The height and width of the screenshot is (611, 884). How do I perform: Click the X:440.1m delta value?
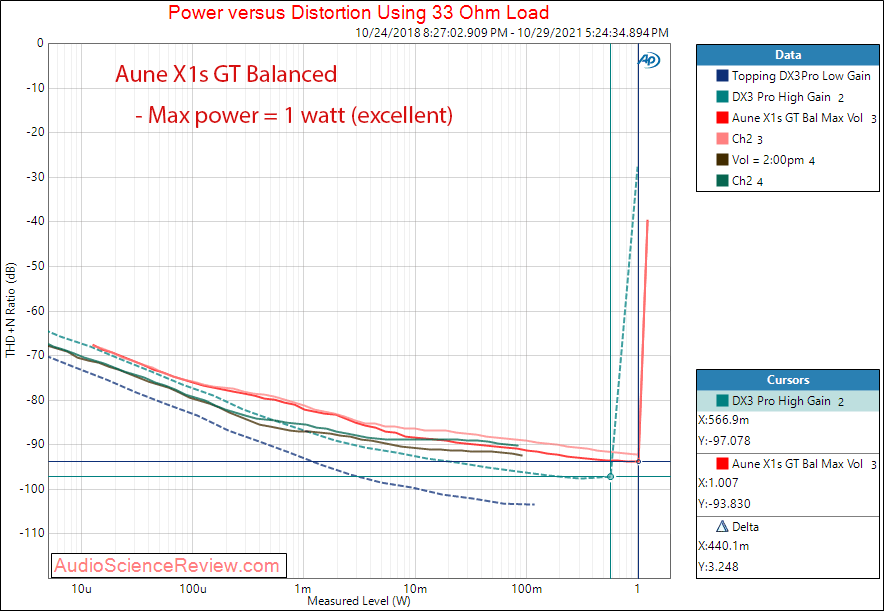[723, 546]
